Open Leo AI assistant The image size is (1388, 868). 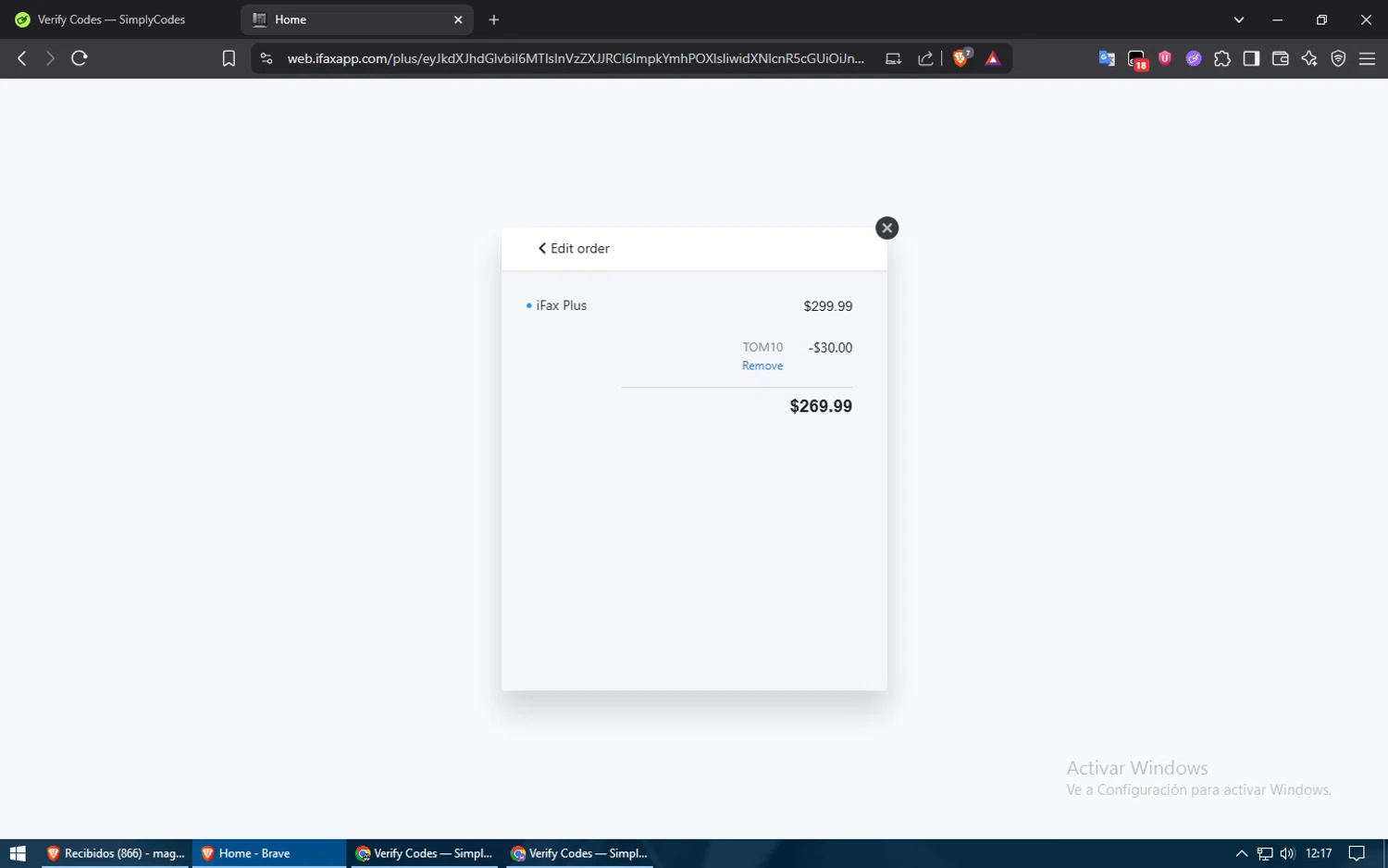pyautogui.click(x=1309, y=58)
